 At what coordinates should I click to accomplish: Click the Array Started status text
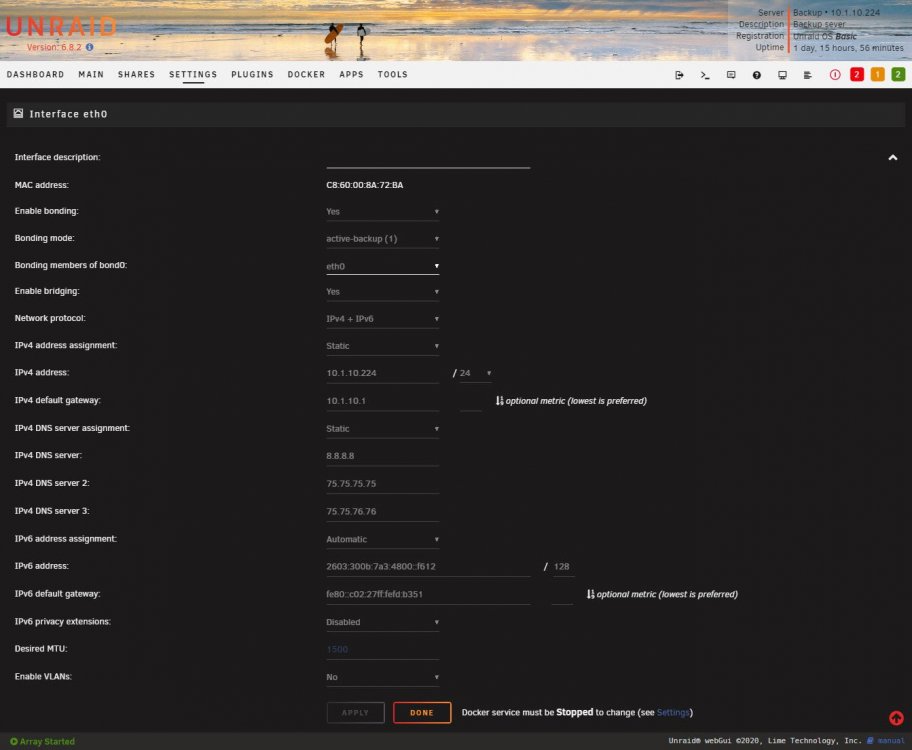pyautogui.click(x=47, y=741)
